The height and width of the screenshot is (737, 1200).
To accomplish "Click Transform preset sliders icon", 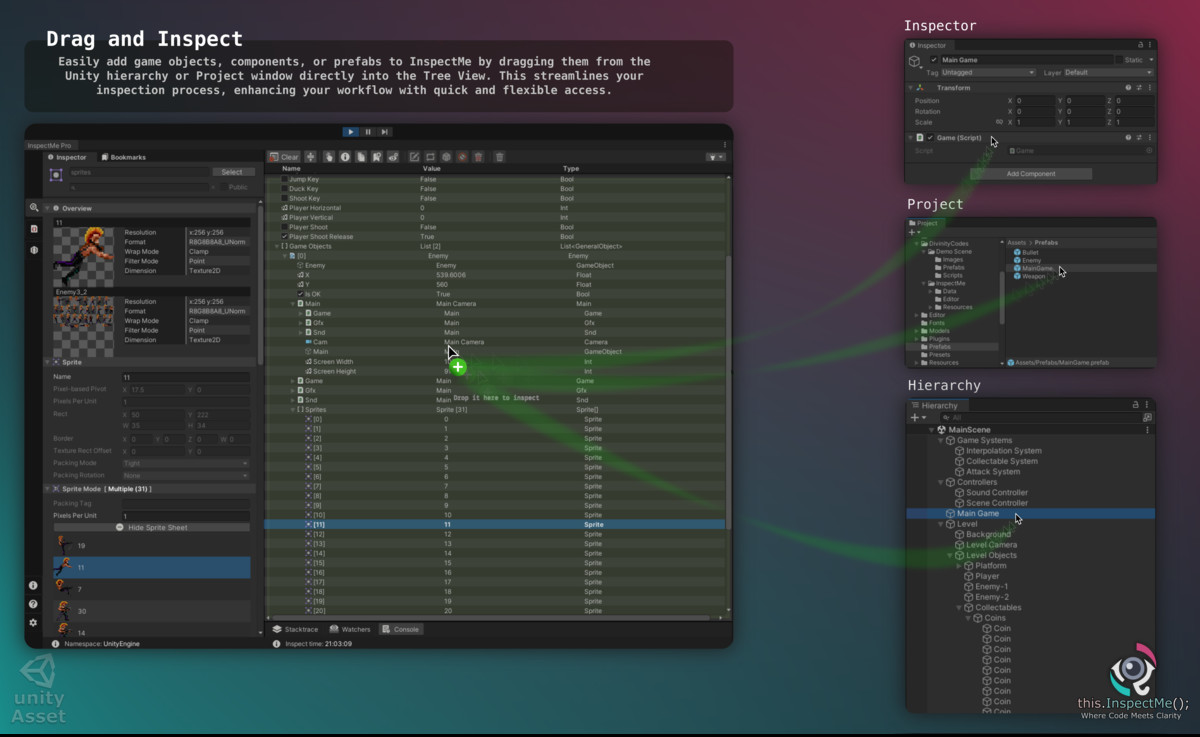I will pos(1139,88).
